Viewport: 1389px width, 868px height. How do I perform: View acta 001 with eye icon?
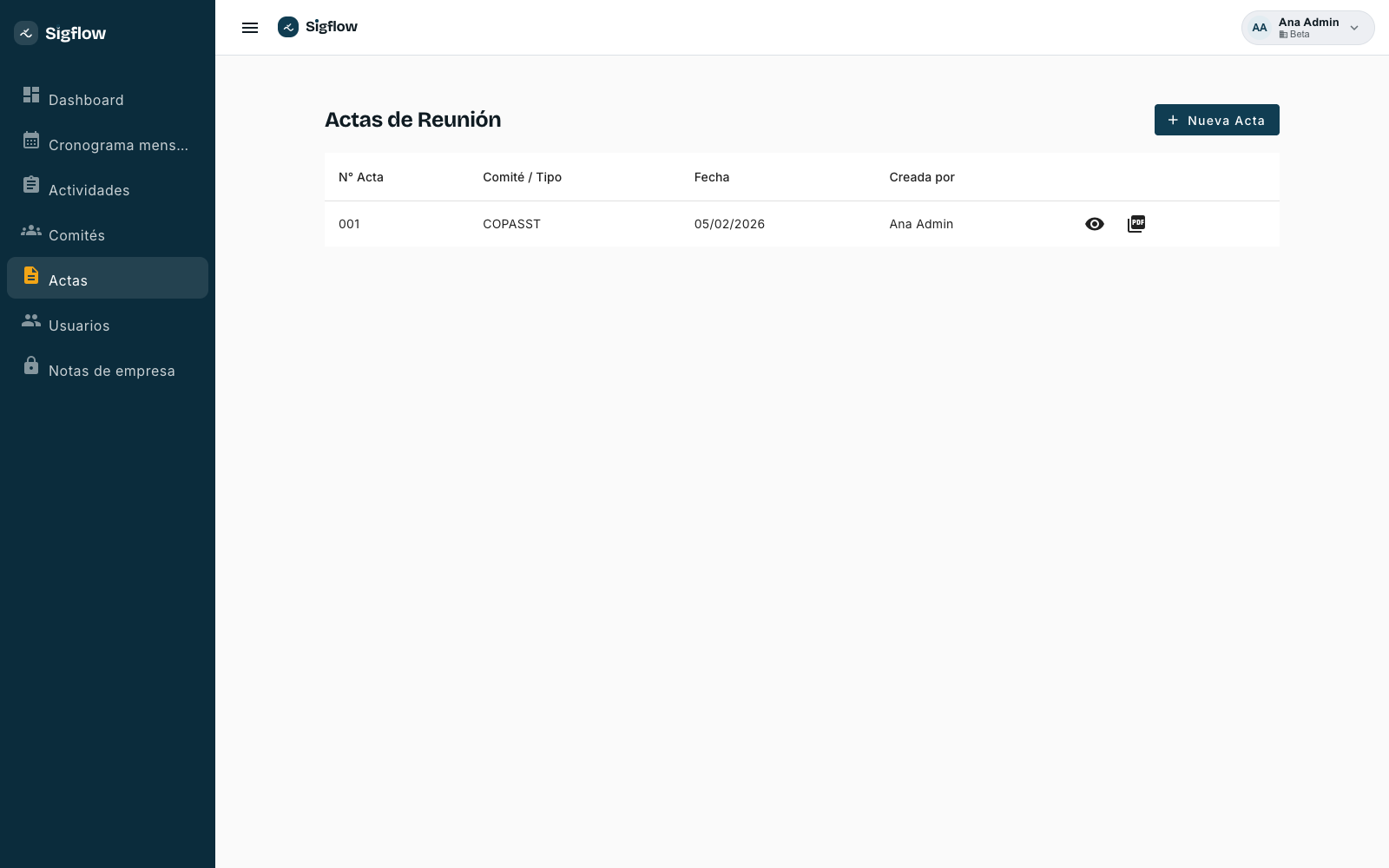(x=1095, y=224)
